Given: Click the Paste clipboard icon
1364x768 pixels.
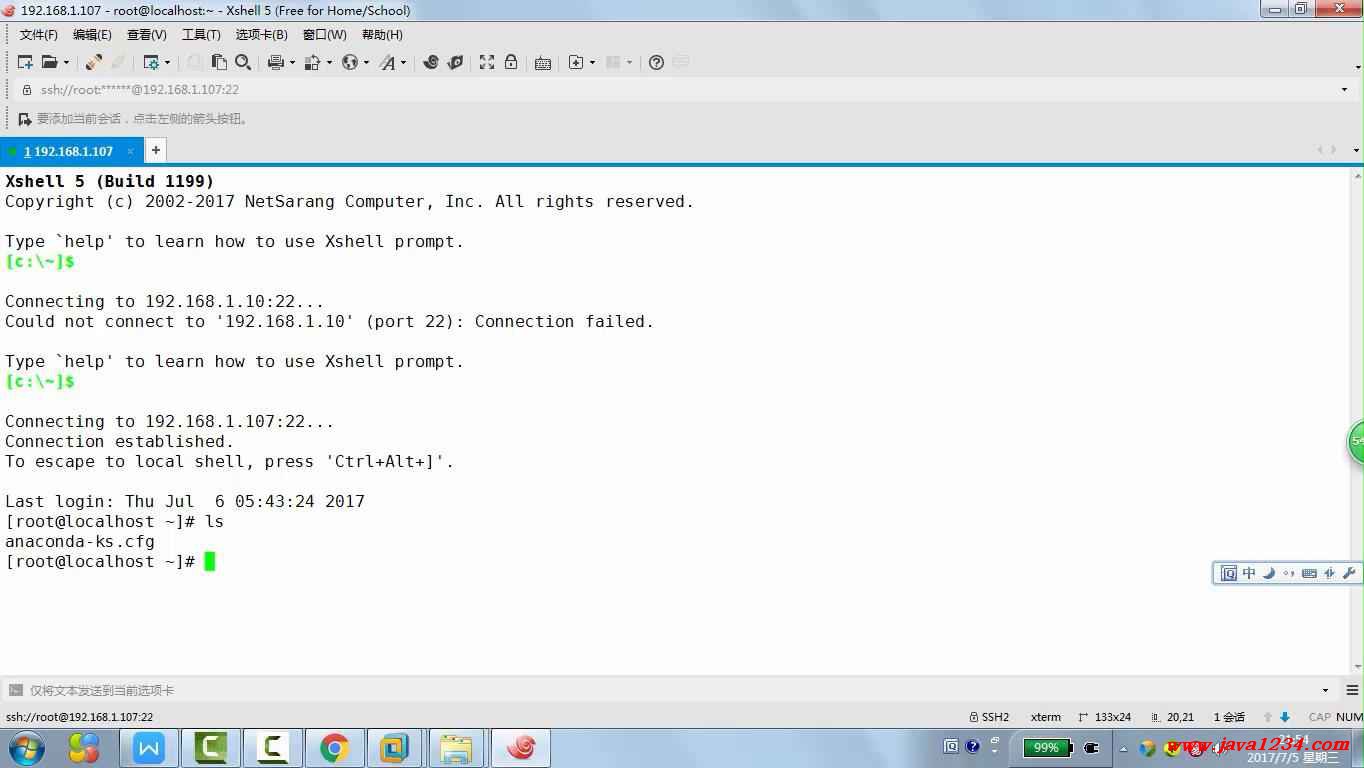Looking at the screenshot, I should [219, 62].
